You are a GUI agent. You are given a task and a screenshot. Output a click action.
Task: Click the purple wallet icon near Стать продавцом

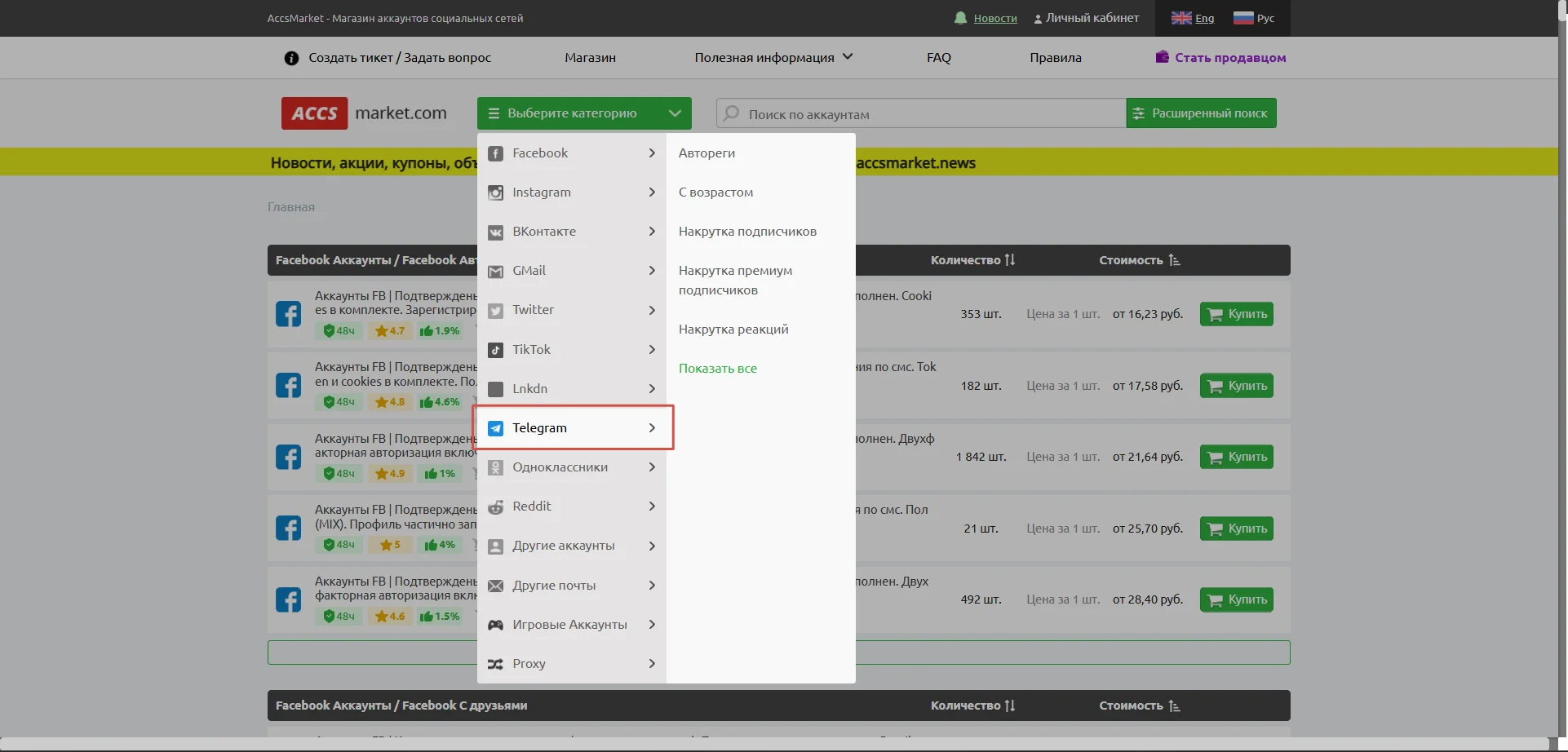(1162, 57)
